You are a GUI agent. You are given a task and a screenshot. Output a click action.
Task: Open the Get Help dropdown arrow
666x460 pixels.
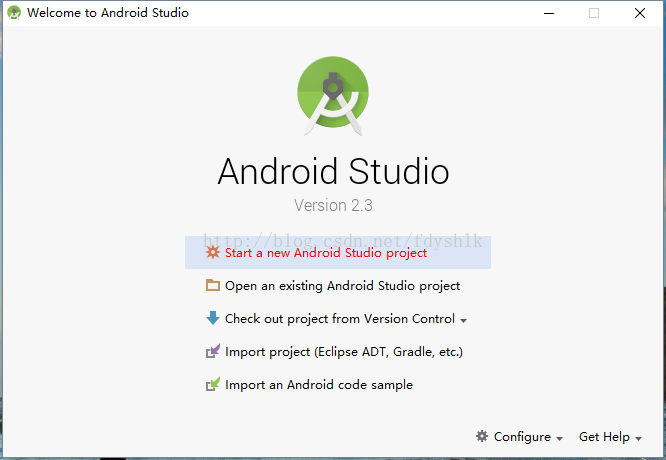click(638, 439)
